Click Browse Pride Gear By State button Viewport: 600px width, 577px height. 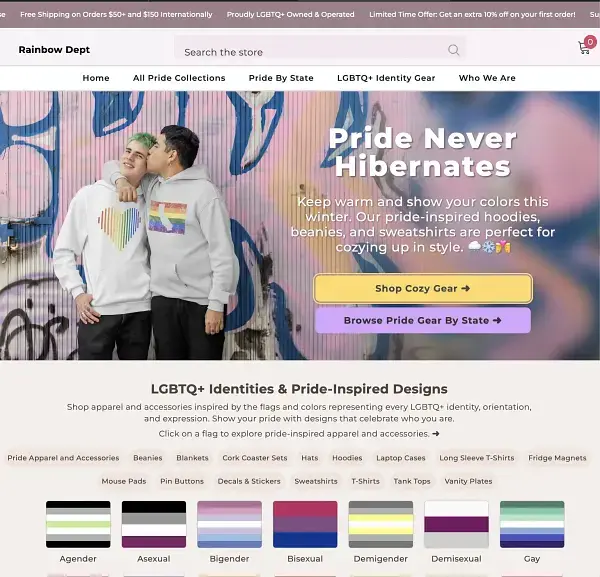coord(423,320)
